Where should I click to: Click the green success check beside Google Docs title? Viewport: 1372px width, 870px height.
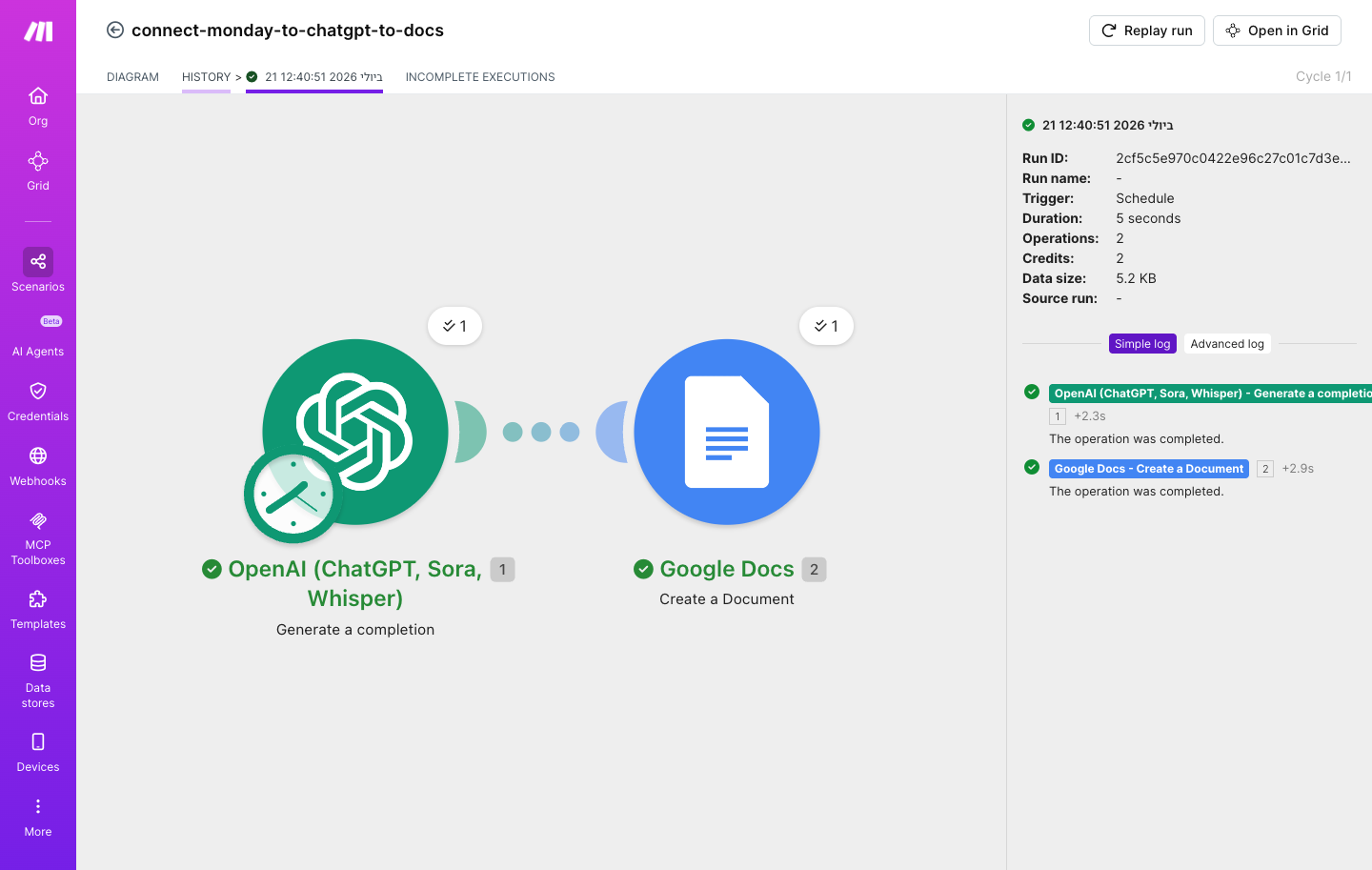pyautogui.click(x=644, y=569)
